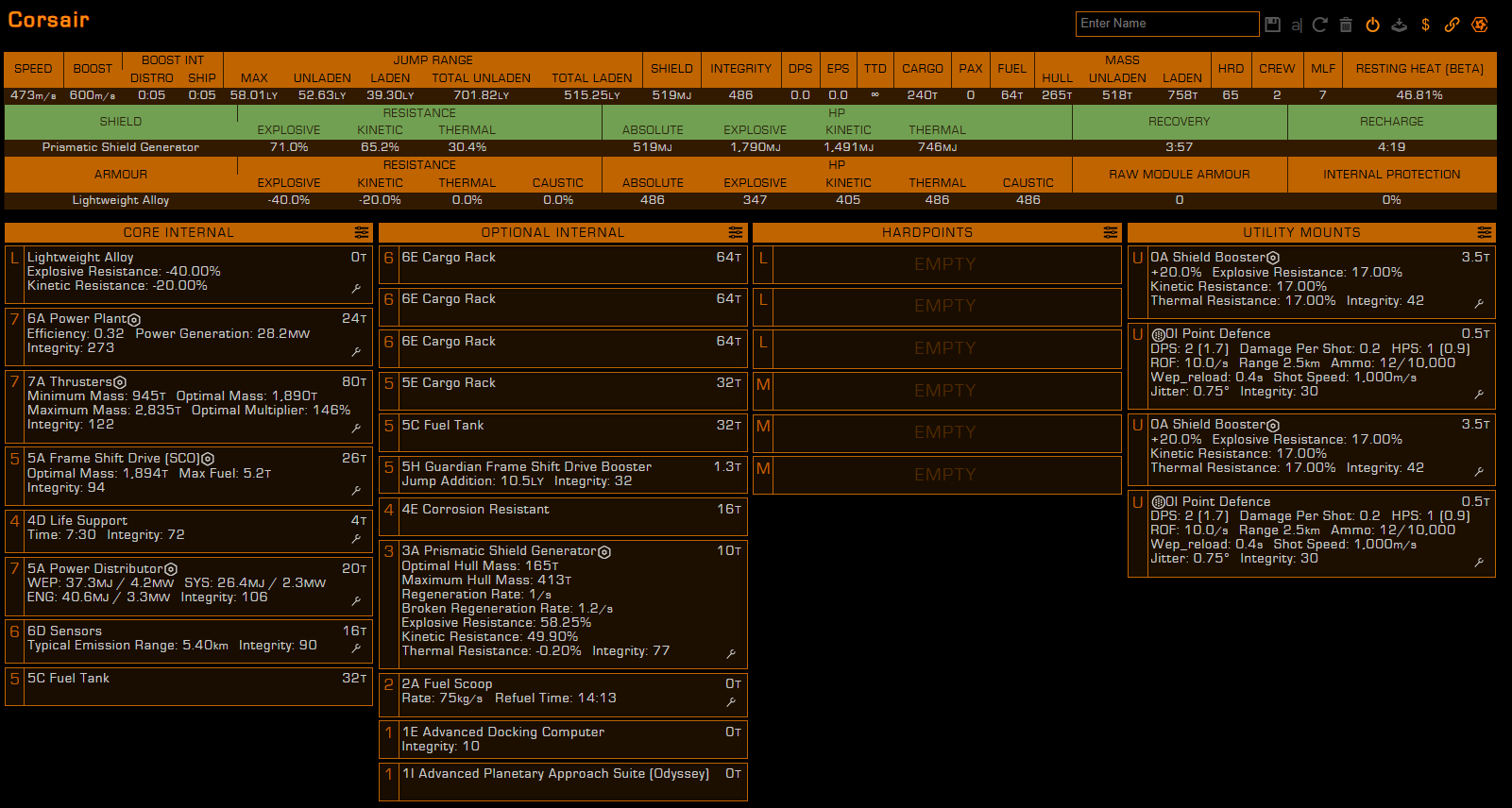
Task: Click the 71.0% shield explosive resistance value
Action: pos(289,147)
